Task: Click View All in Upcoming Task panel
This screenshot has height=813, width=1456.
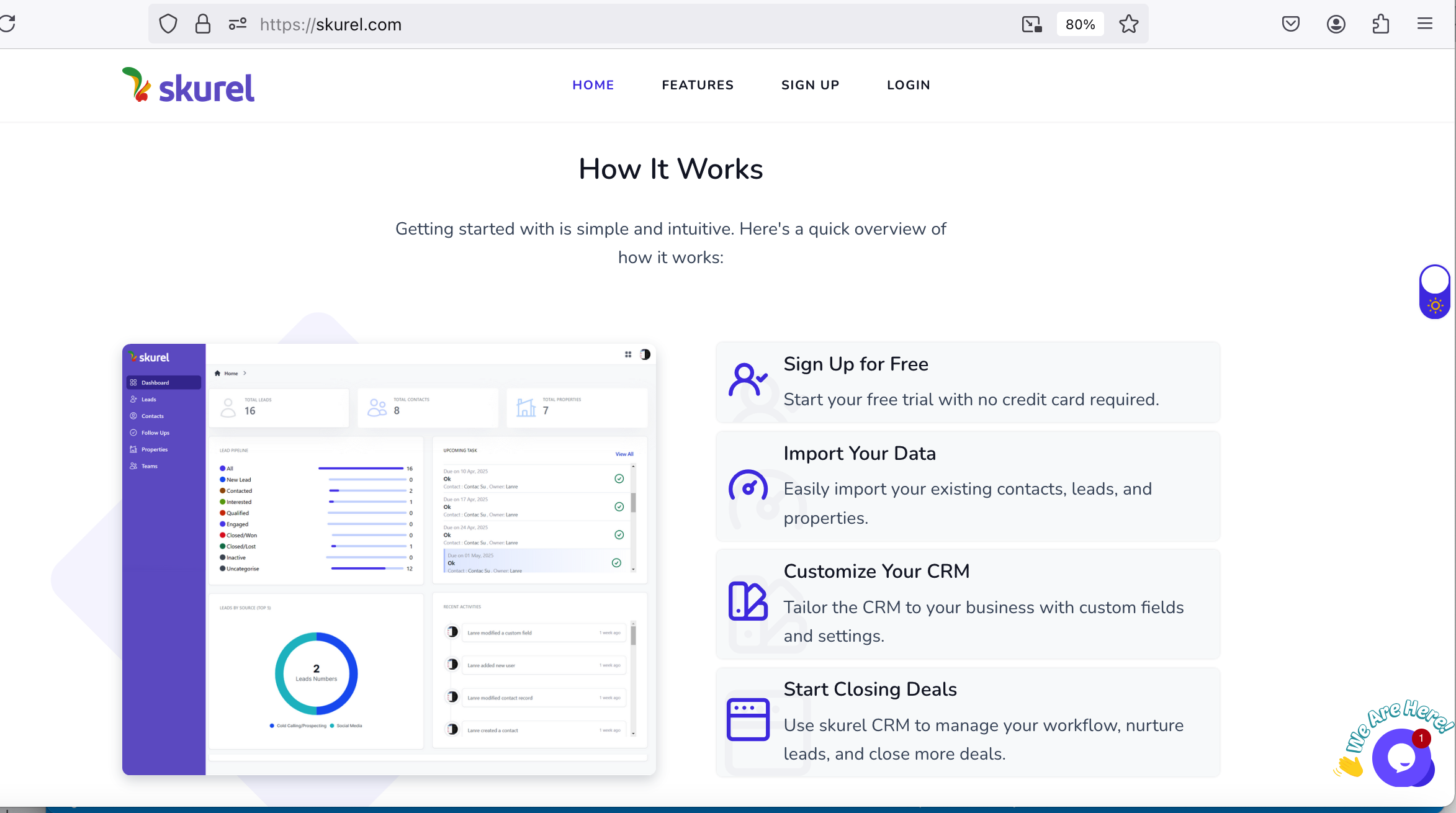Action: coord(624,454)
